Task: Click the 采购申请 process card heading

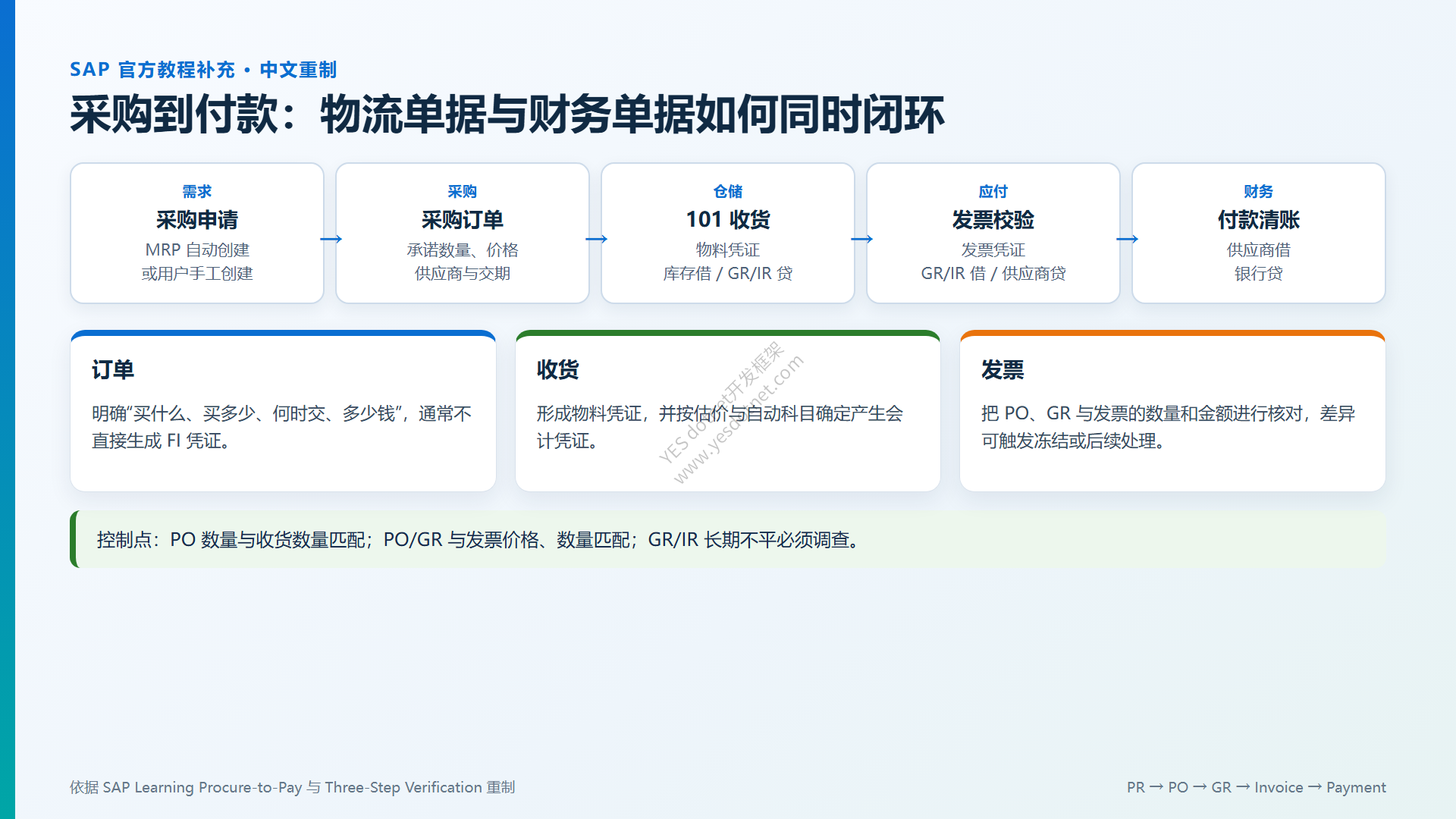Action: [x=197, y=220]
